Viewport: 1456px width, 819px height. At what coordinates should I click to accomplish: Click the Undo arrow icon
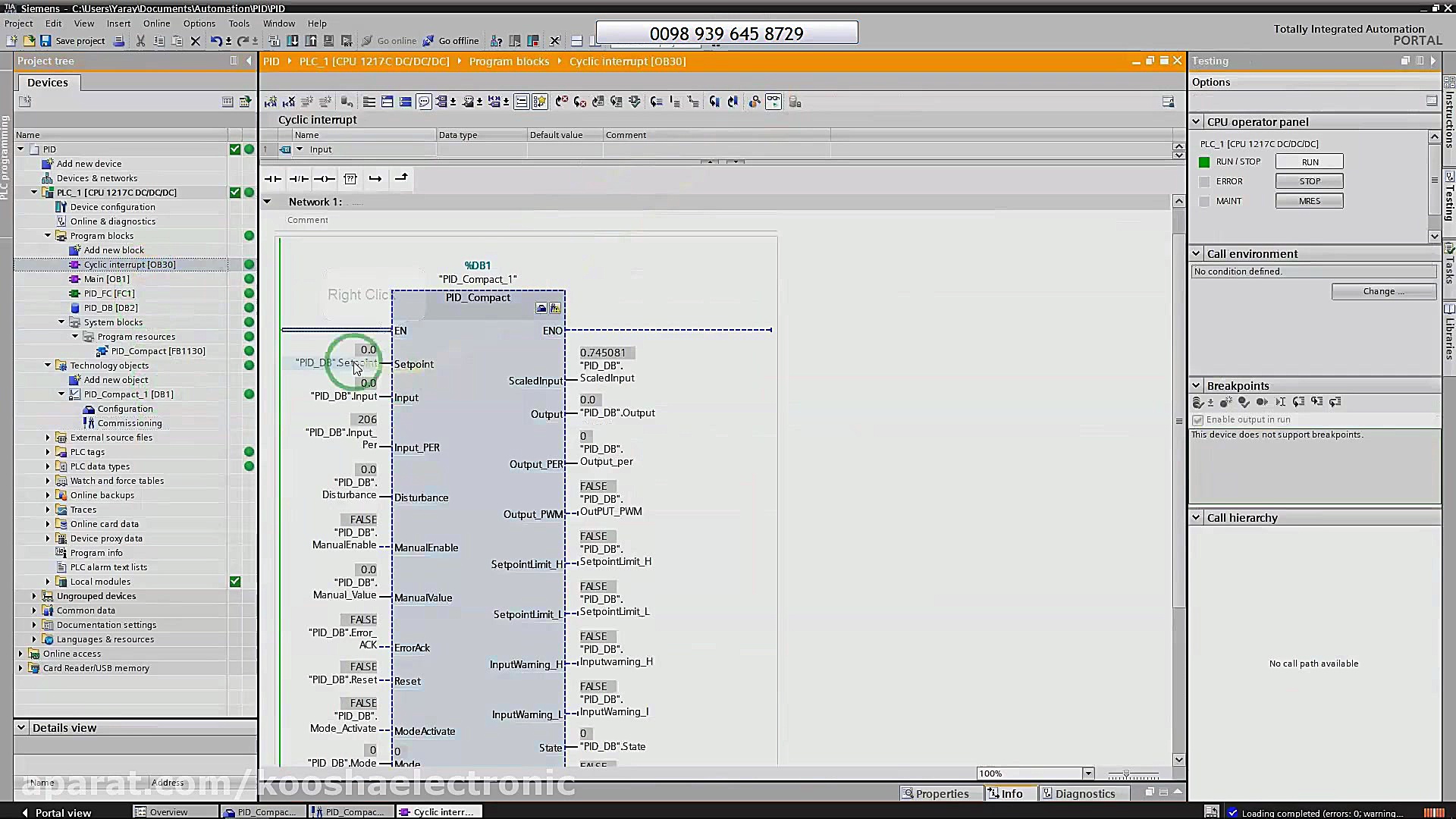(x=216, y=41)
